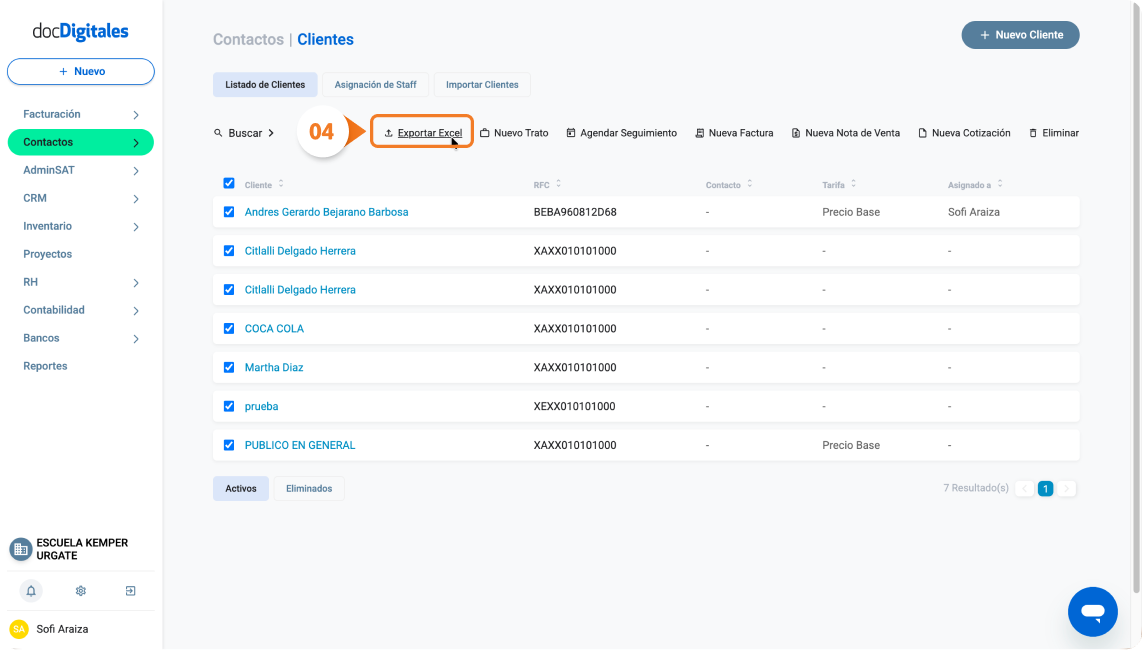Click Sofi Araiza in Asignado a column
This screenshot has height=650, width=1142.
(974, 212)
